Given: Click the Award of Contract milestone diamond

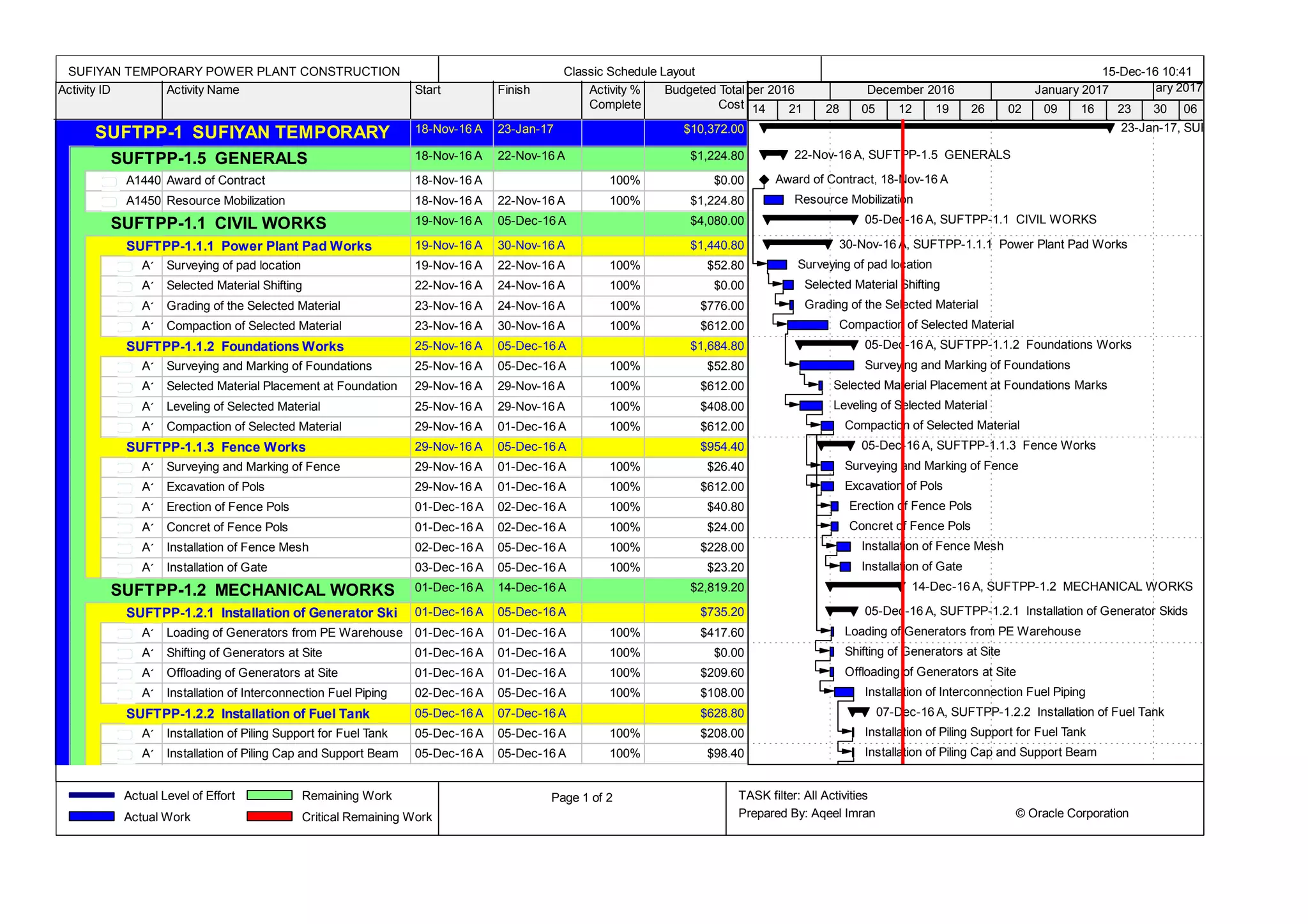Looking at the screenshot, I should (x=763, y=180).
